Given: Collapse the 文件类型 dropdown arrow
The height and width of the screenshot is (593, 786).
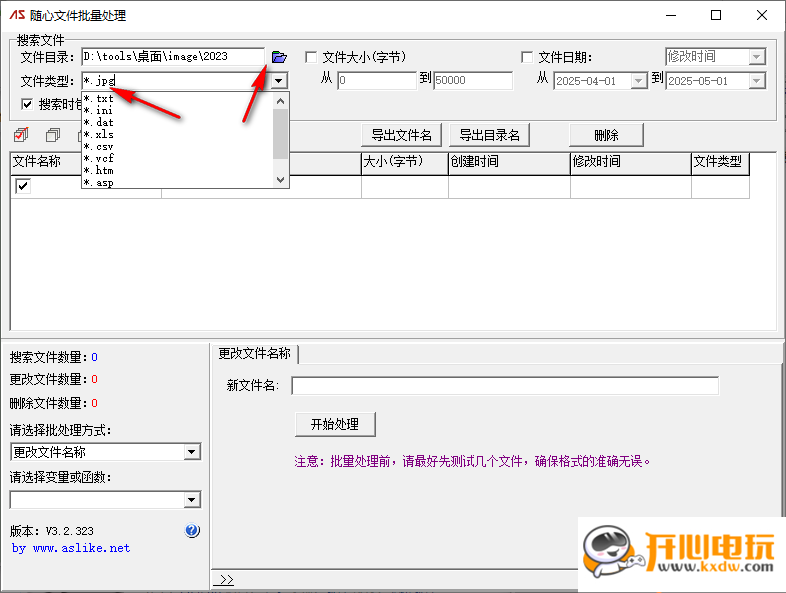Looking at the screenshot, I should coord(279,80).
